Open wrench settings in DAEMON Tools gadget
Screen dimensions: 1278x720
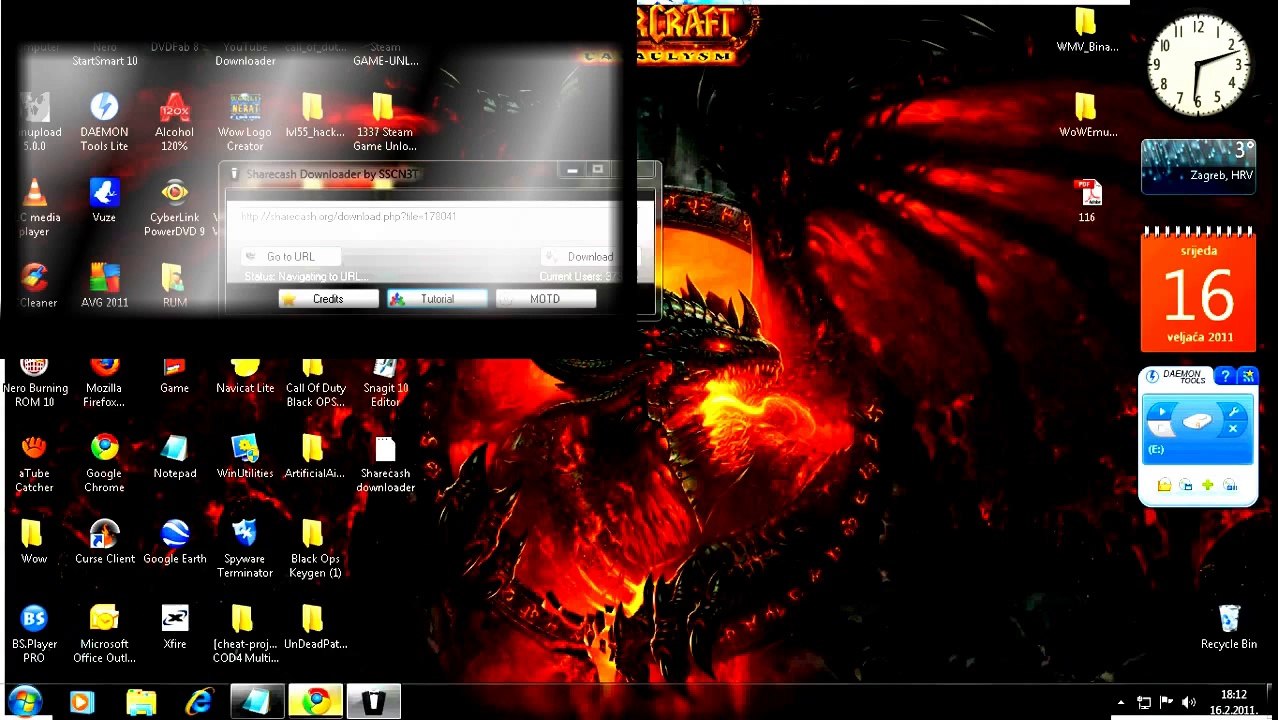(1233, 411)
